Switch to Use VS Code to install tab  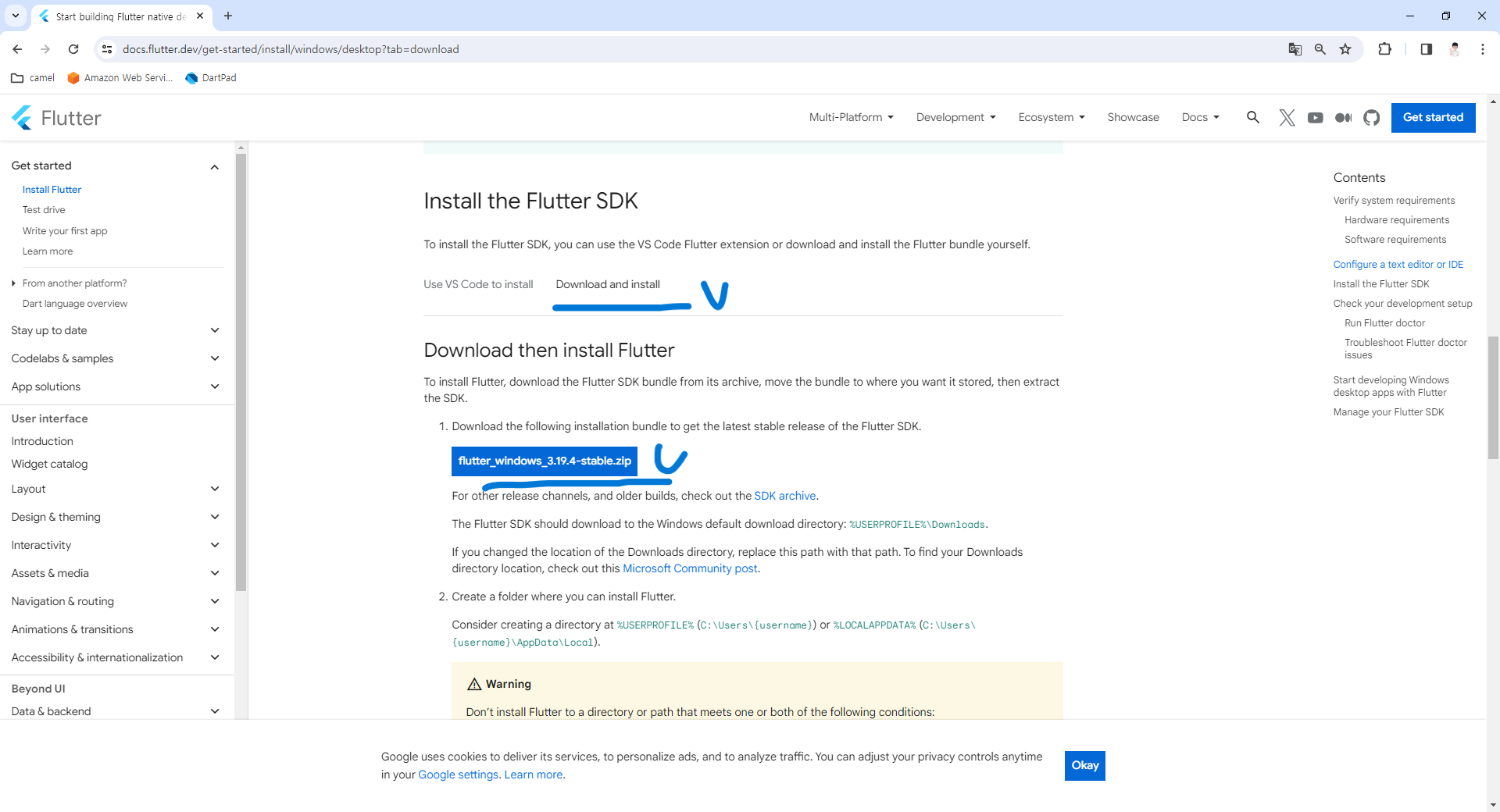click(x=478, y=284)
